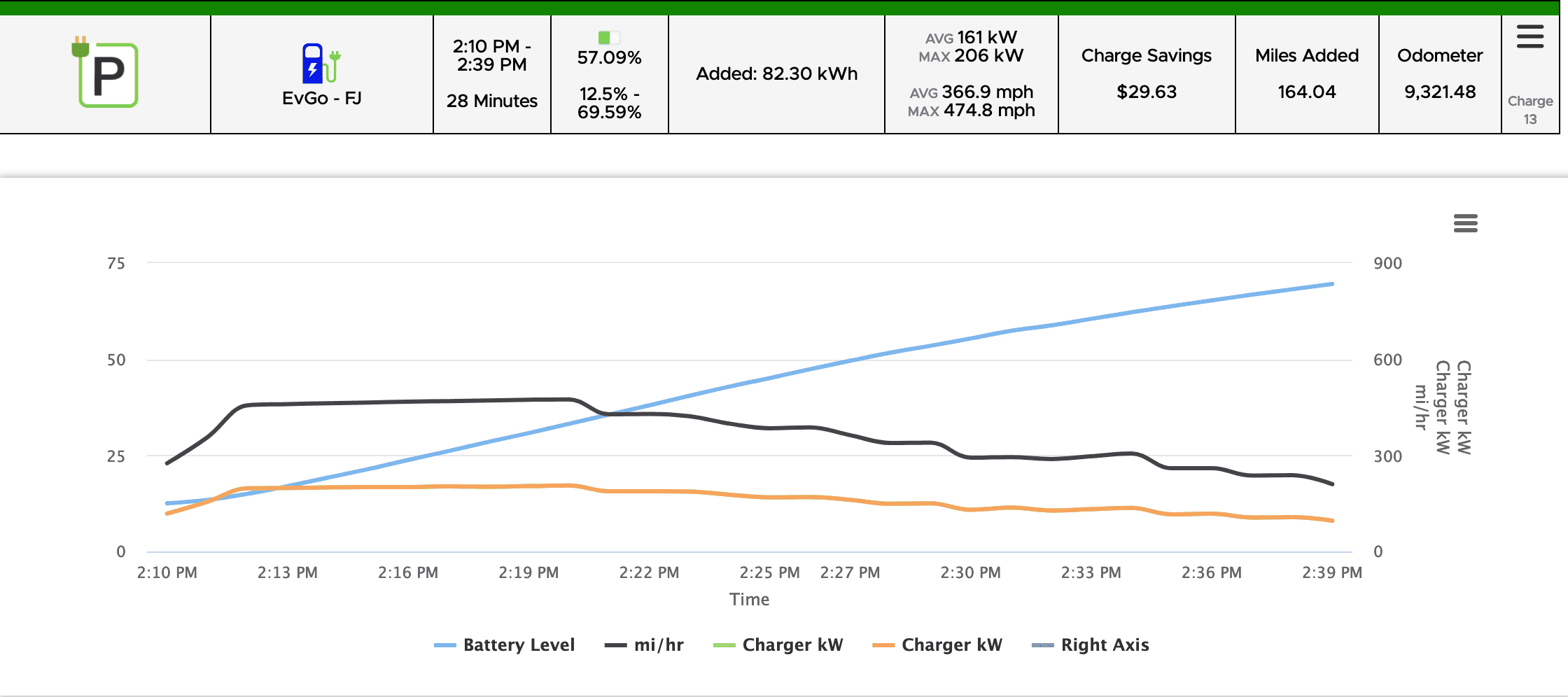
Task: Click the $29.63 savings amount
Action: click(1146, 92)
